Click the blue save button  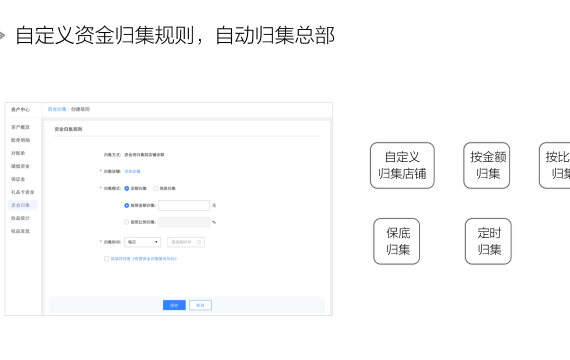(x=174, y=305)
